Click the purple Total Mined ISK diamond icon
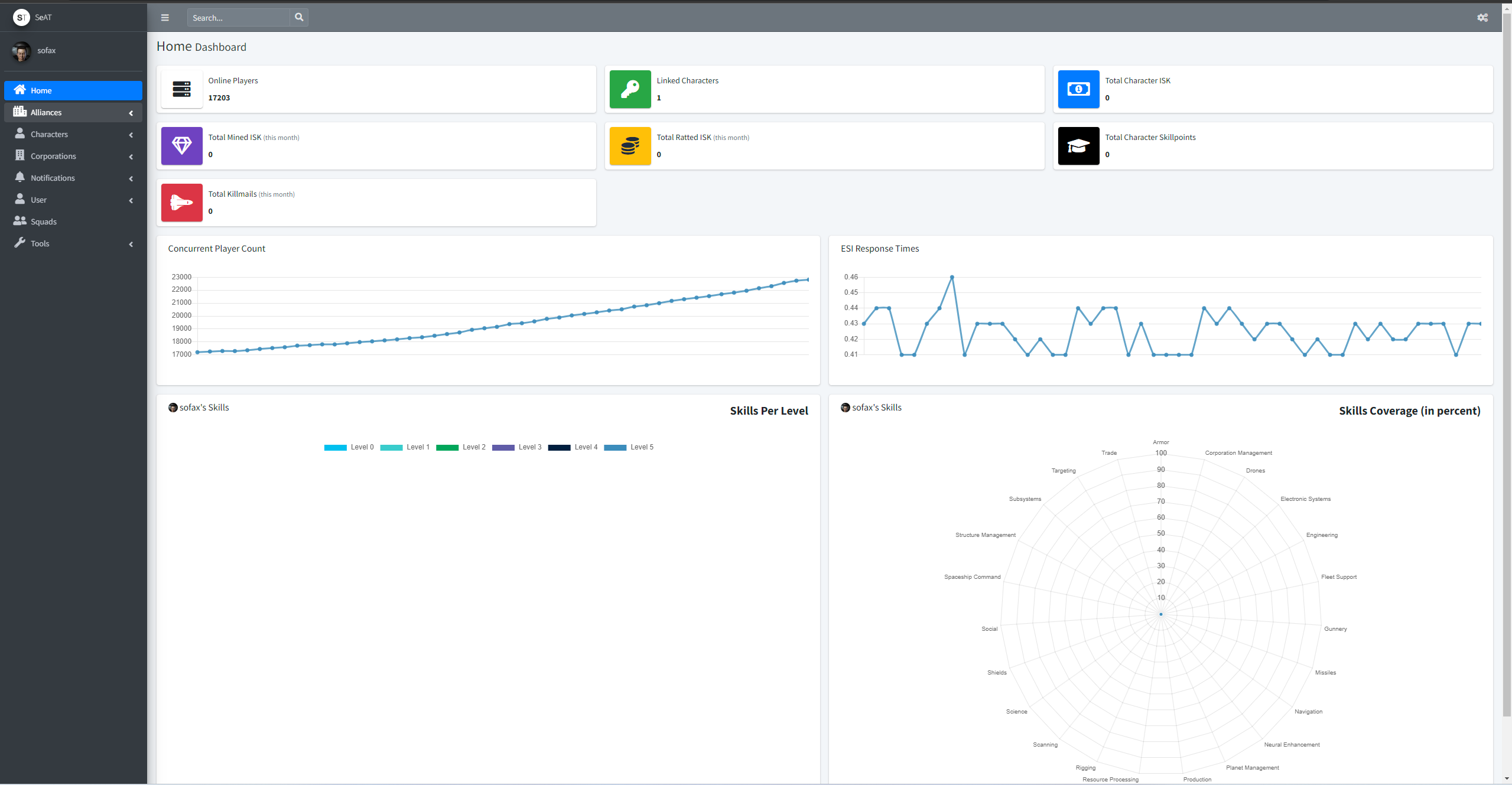 point(182,146)
